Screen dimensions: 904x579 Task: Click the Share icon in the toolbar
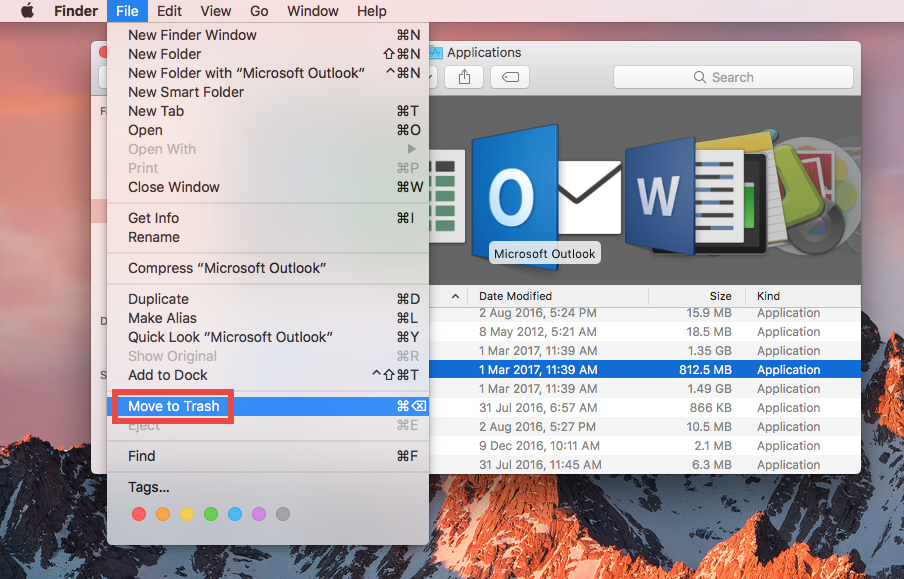click(x=464, y=77)
